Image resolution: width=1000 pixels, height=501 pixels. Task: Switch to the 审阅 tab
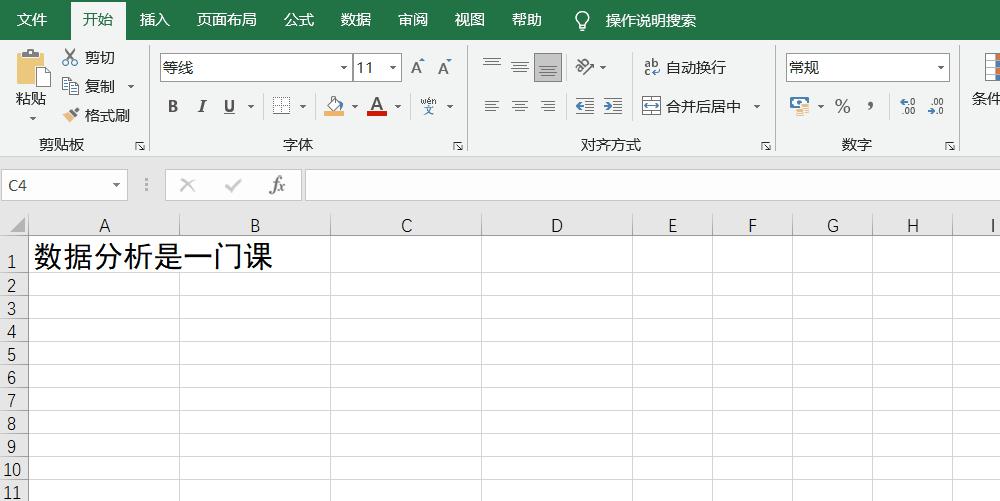click(413, 20)
